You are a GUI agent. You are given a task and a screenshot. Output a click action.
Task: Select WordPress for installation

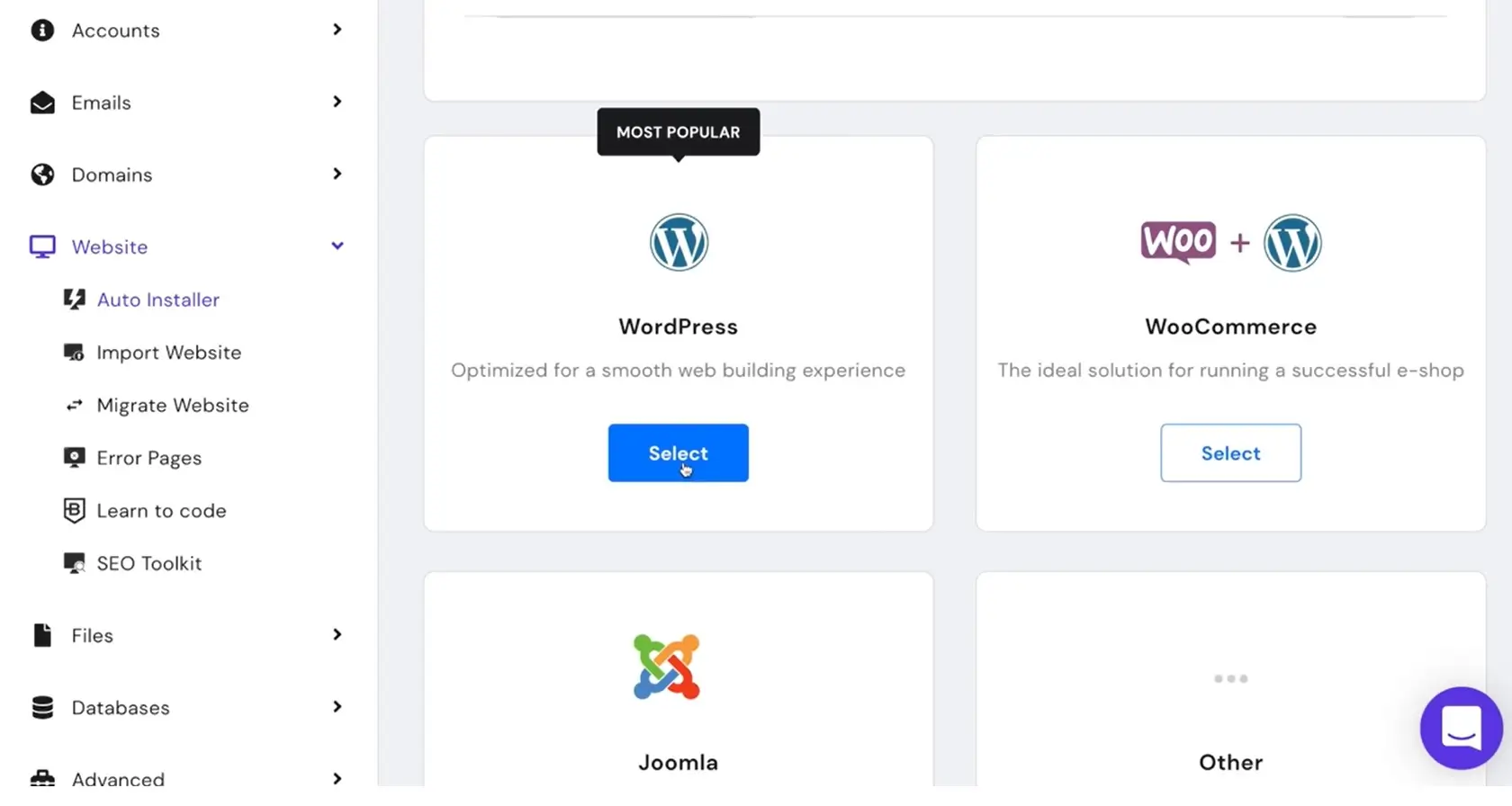tap(678, 453)
